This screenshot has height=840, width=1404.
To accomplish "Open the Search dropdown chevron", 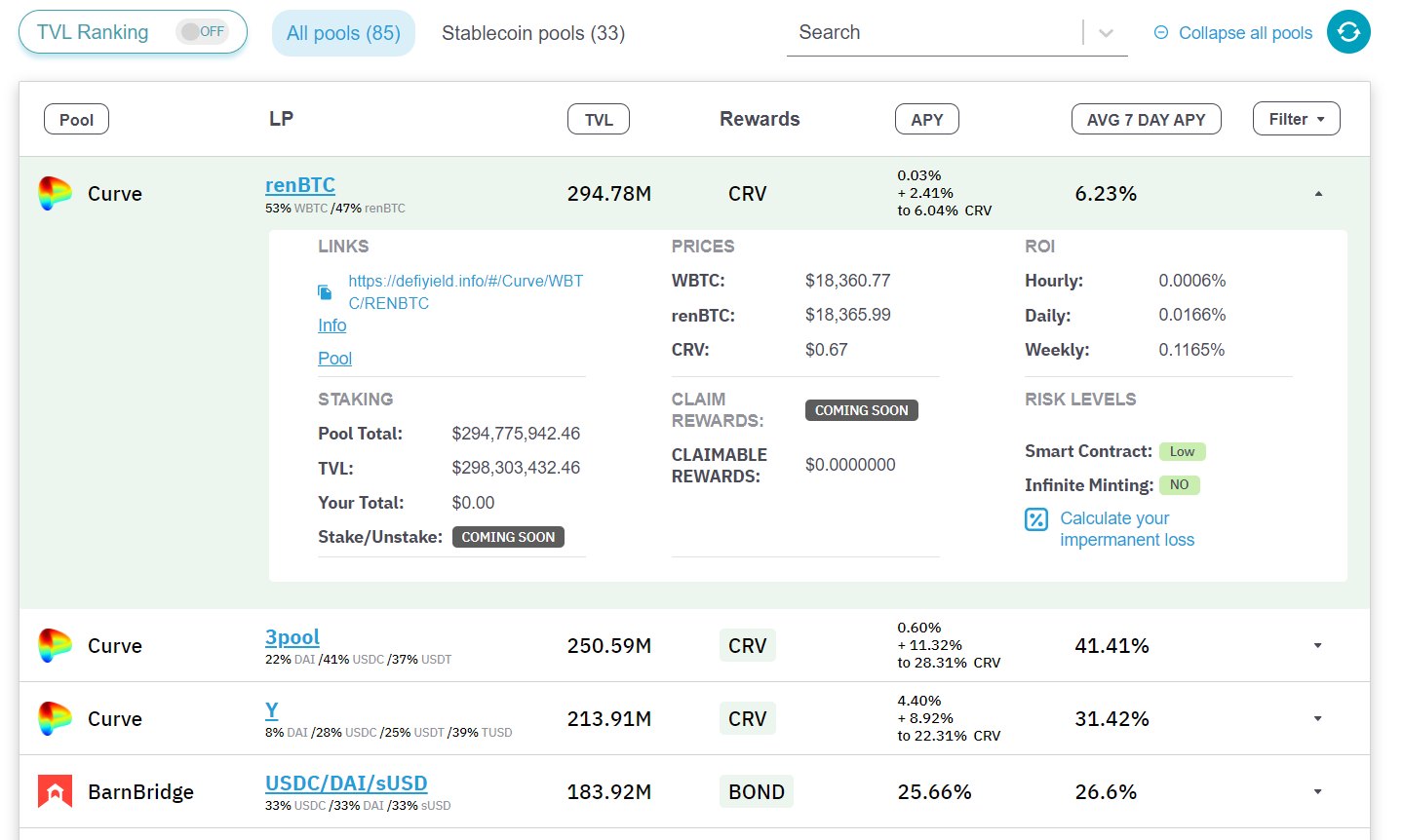I will click(1106, 33).
